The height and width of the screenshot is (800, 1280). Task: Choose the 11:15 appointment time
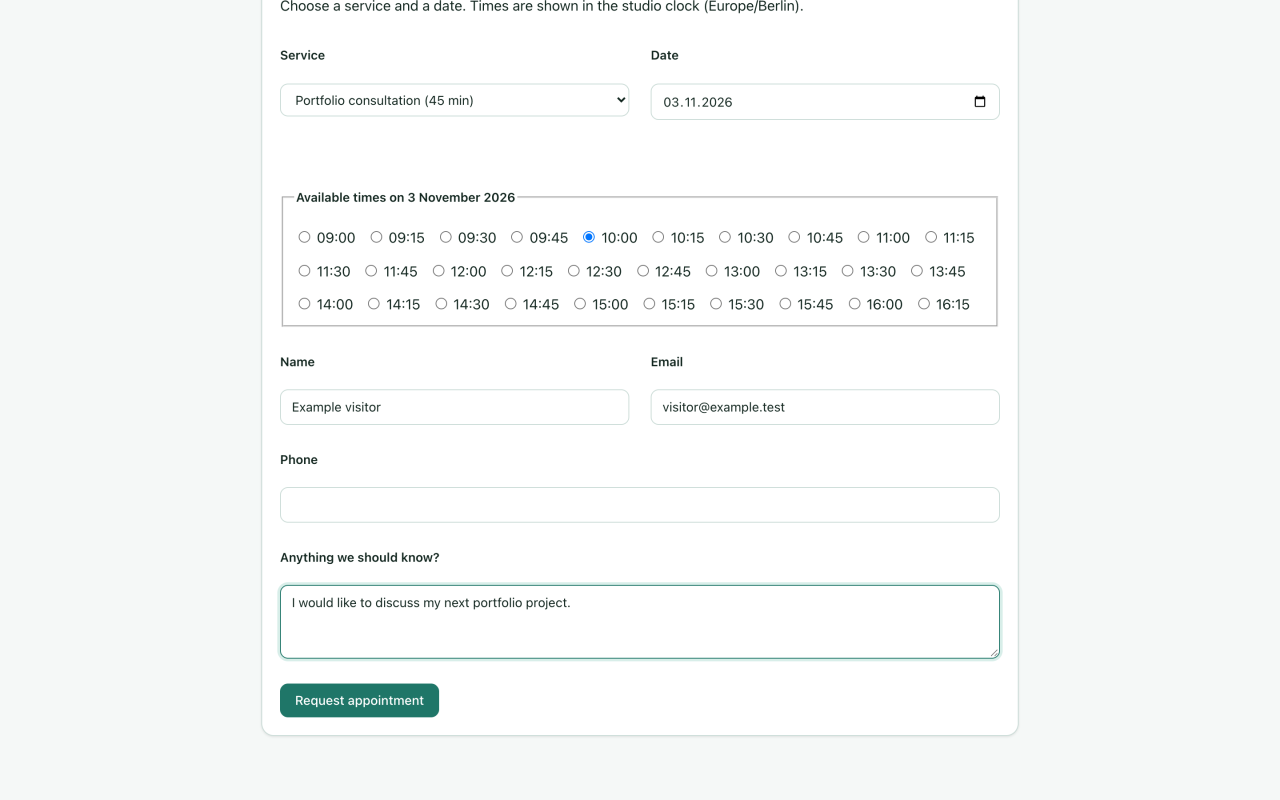(x=931, y=237)
